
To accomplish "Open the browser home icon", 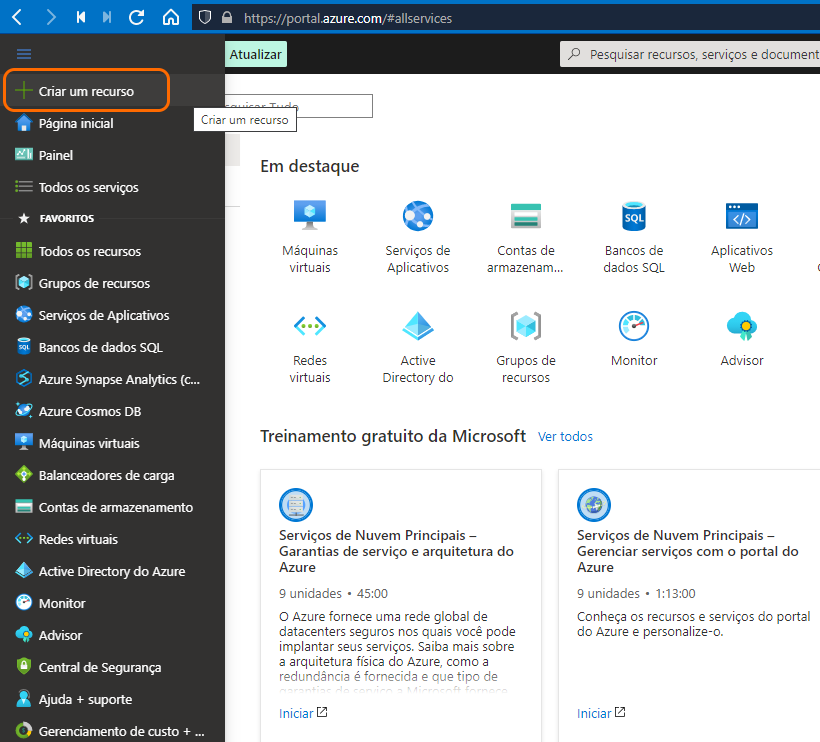I will [x=170, y=18].
